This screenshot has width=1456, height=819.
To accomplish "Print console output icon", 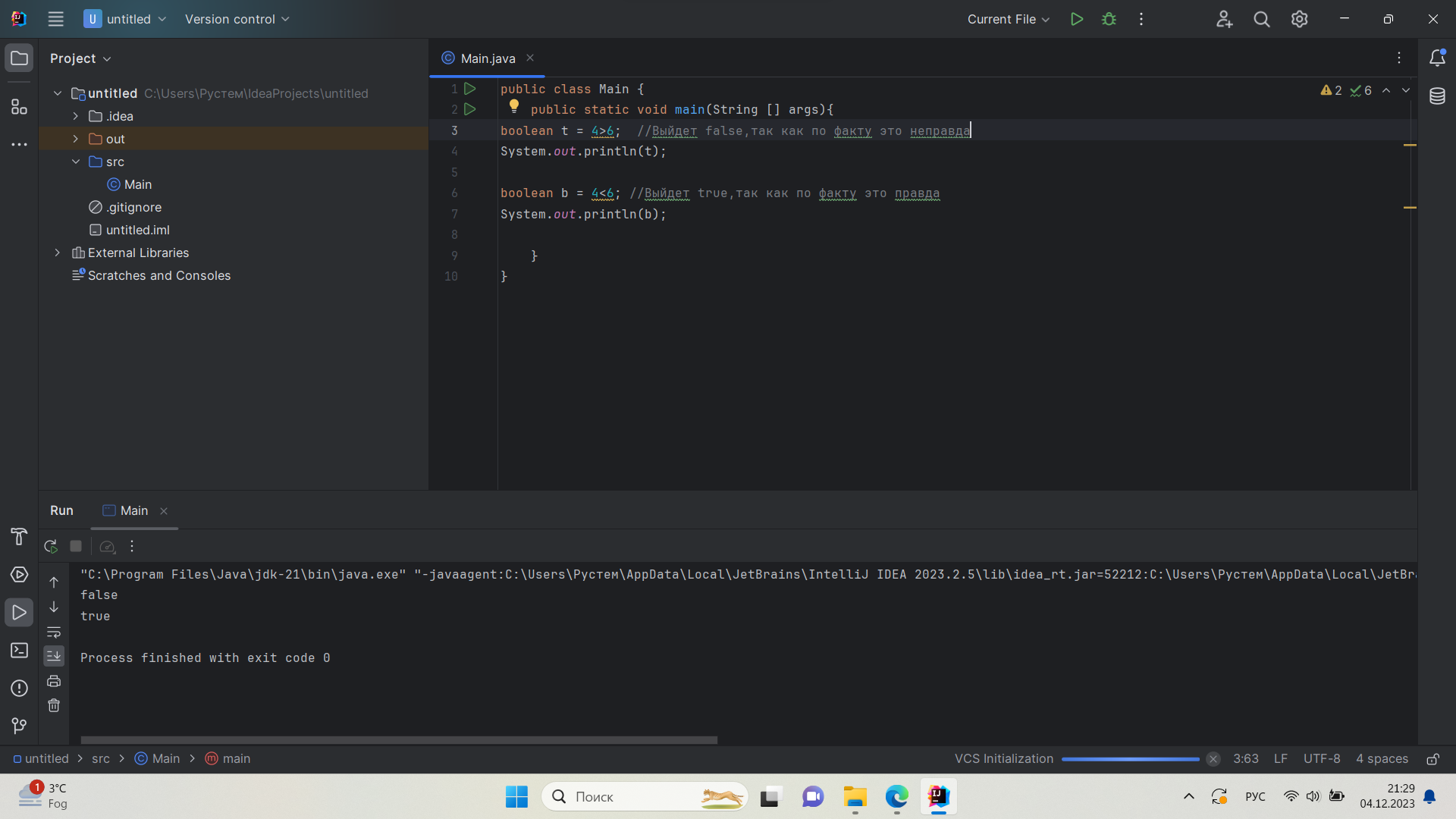I will (54, 681).
